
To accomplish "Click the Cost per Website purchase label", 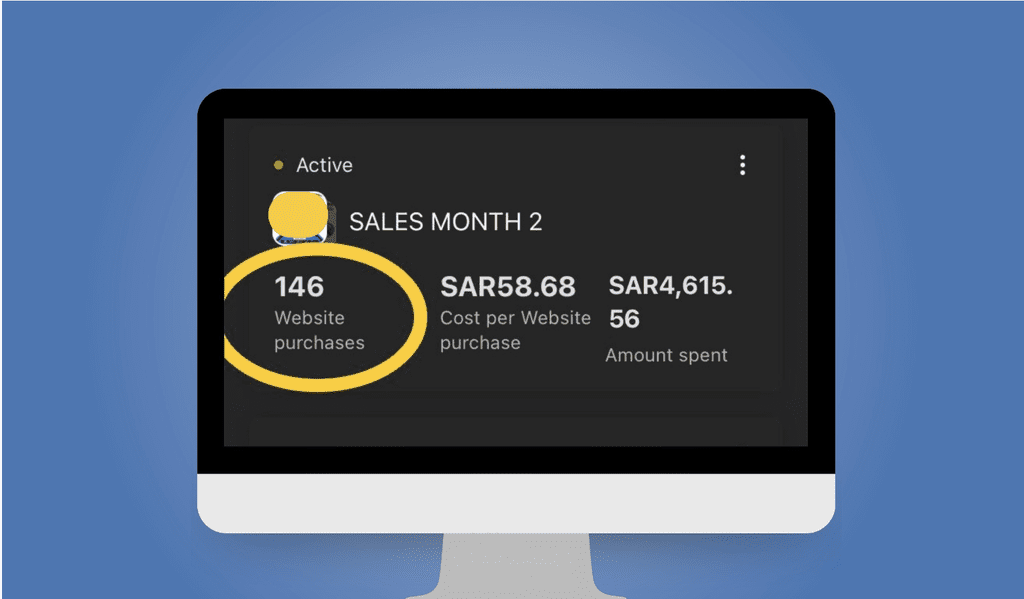I will click(515, 330).
